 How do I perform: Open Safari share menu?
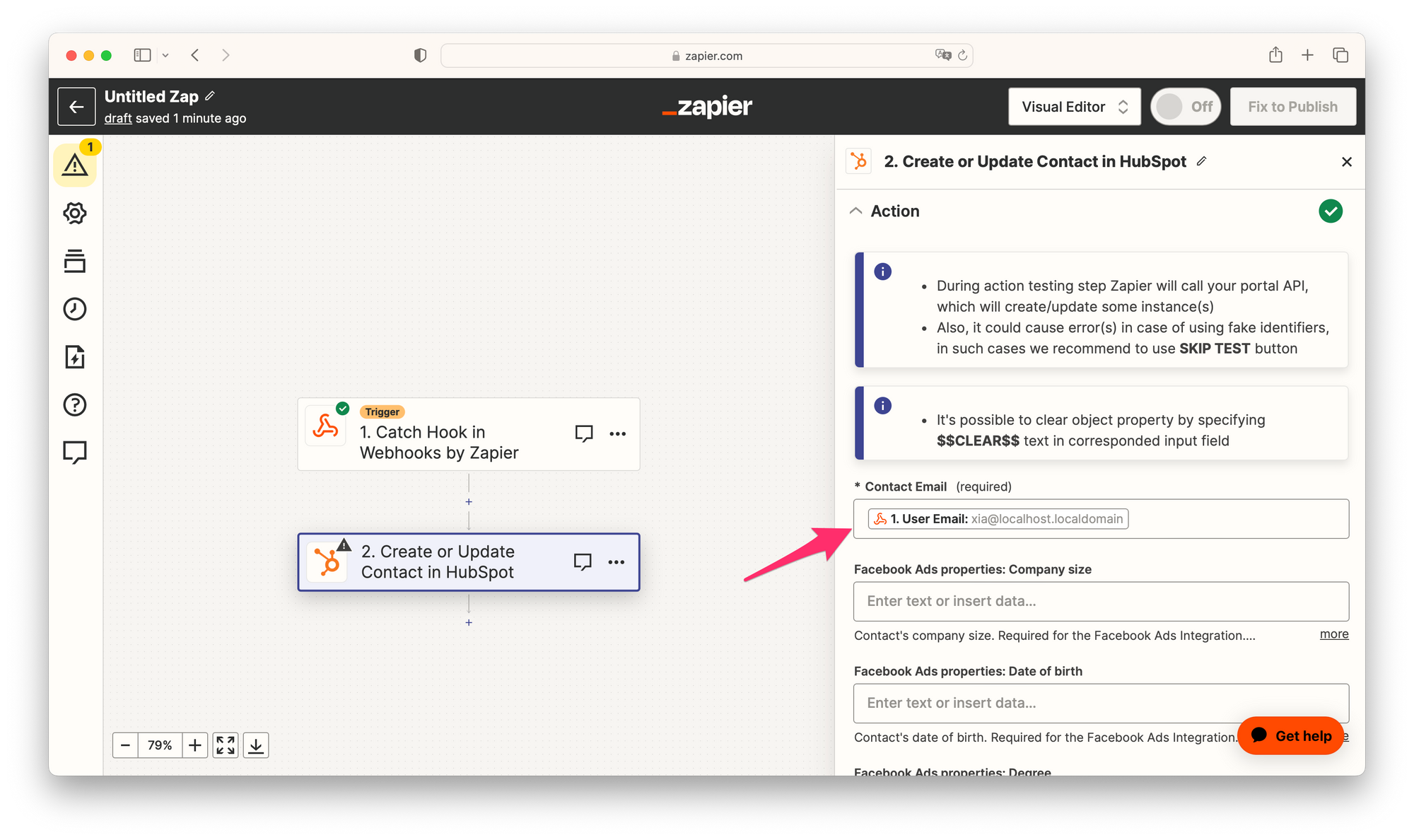click(1275, 55)
